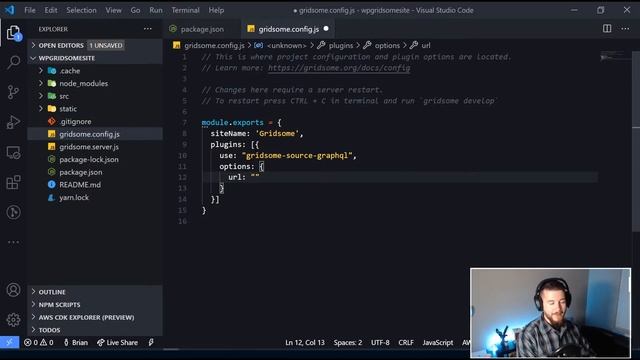
Task: Open the File menu
Action: 30,10
